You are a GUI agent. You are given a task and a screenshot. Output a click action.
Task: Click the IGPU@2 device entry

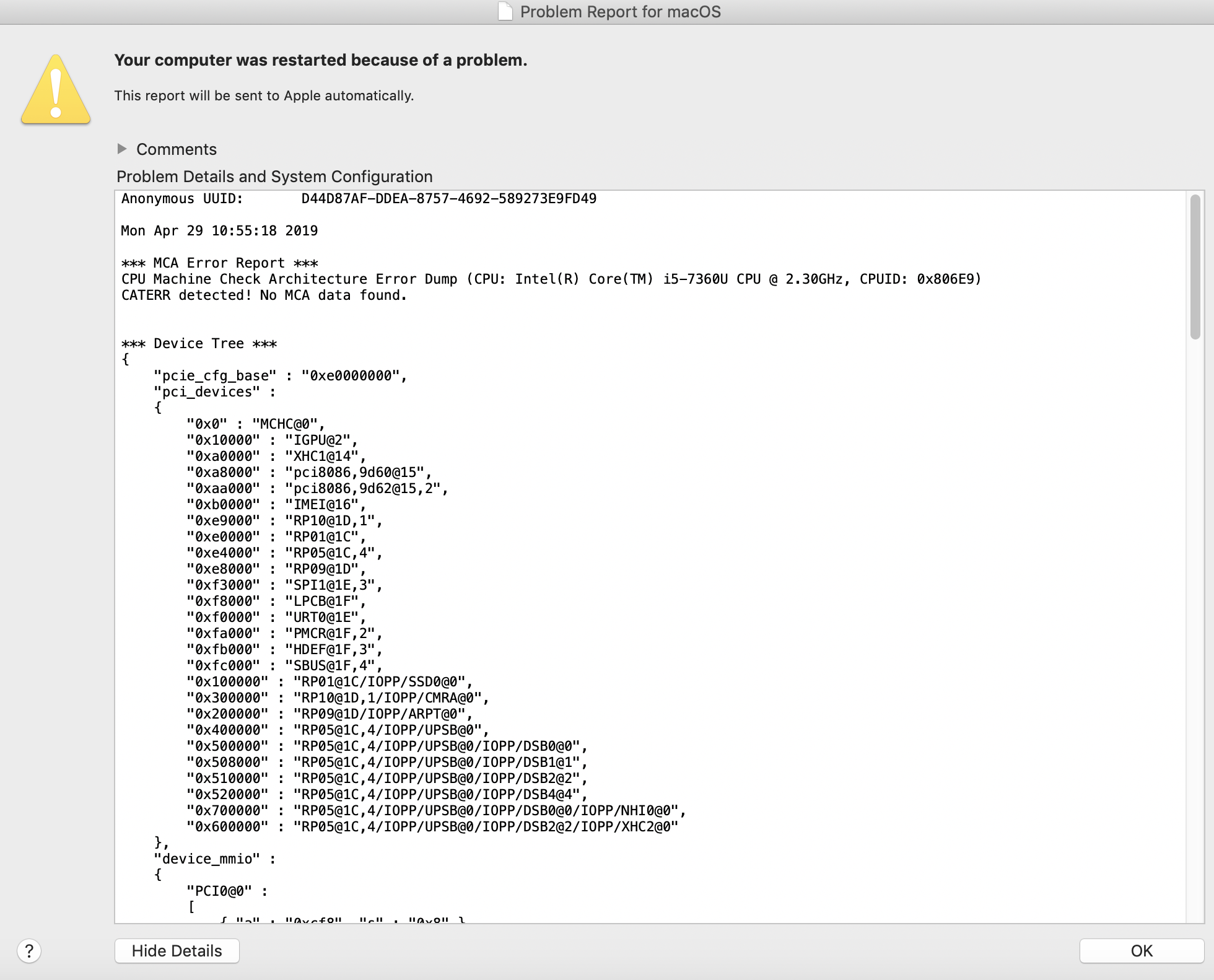click(273, 440)
